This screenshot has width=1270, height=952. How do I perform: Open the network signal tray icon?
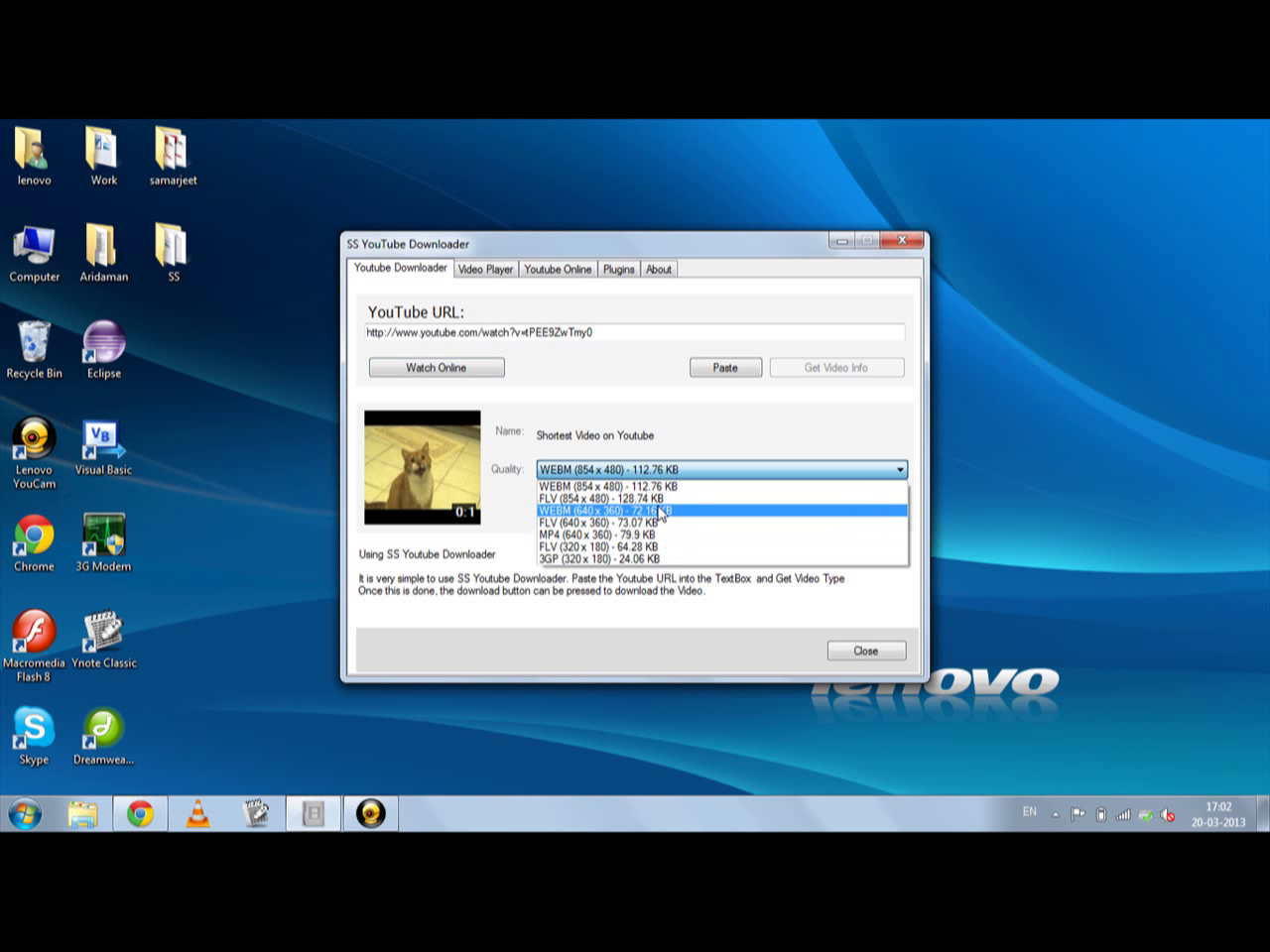pos(1123,815)
